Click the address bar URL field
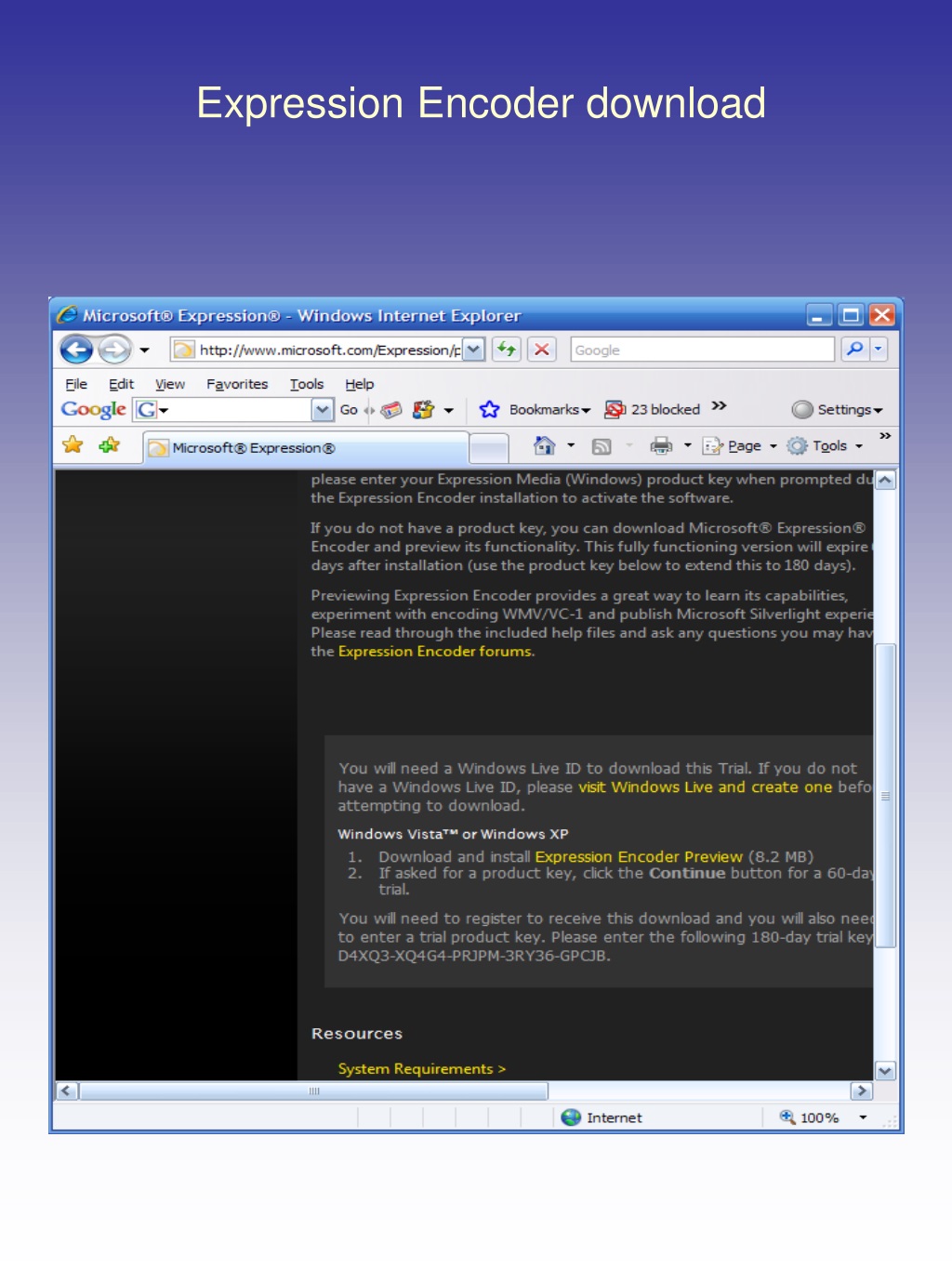Viewport: 952px width, 1269px height. click(x=316, y=350)
